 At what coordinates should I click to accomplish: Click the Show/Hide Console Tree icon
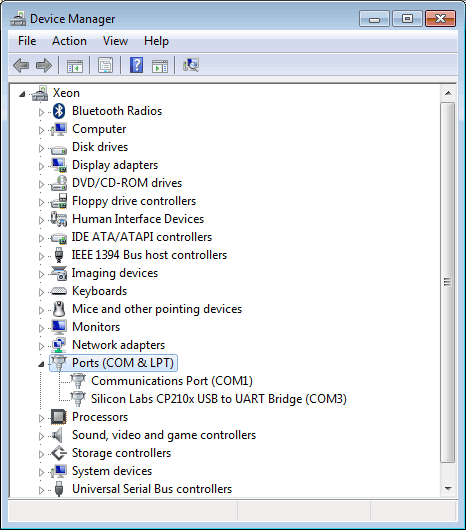tap(75, 65)
